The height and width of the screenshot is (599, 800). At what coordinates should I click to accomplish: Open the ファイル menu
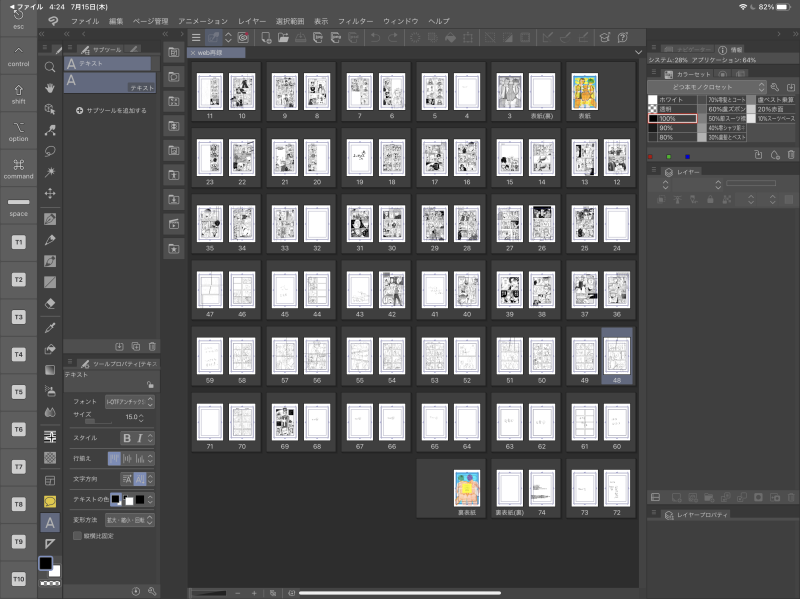pyautogui.click(x=85, y=21)
